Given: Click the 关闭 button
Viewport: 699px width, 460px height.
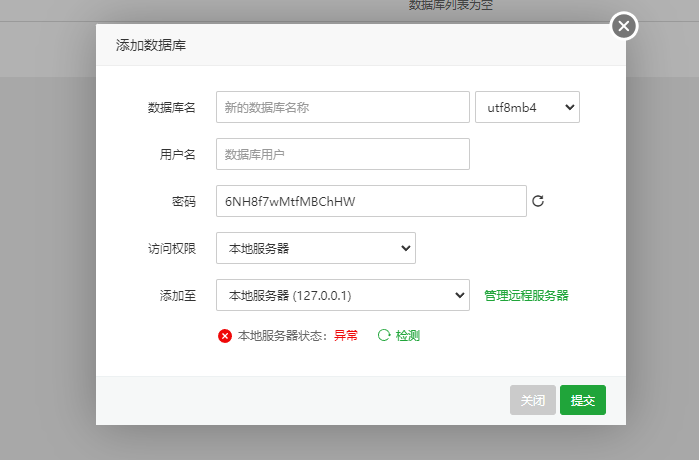Looking at the screenshot, I should point(533,400).
